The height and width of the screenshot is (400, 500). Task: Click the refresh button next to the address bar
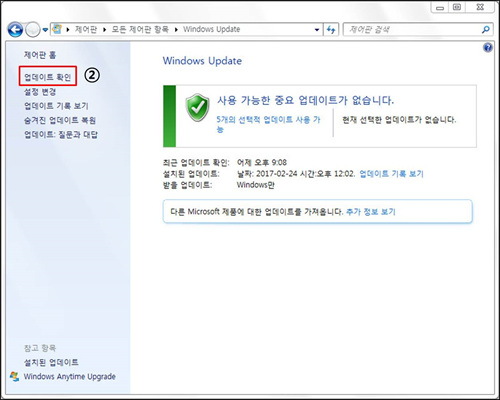coord(331,30)
